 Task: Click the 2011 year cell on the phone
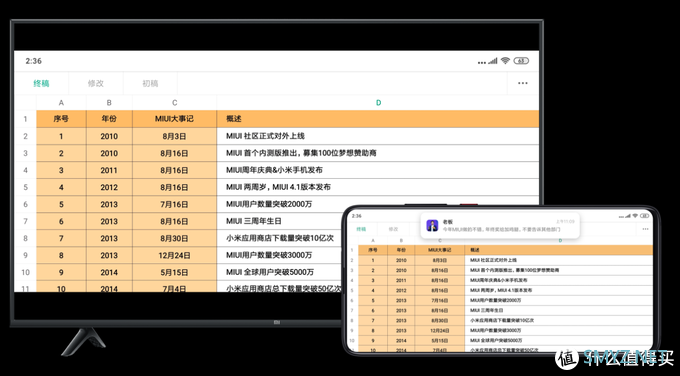[x=401, y=280]
